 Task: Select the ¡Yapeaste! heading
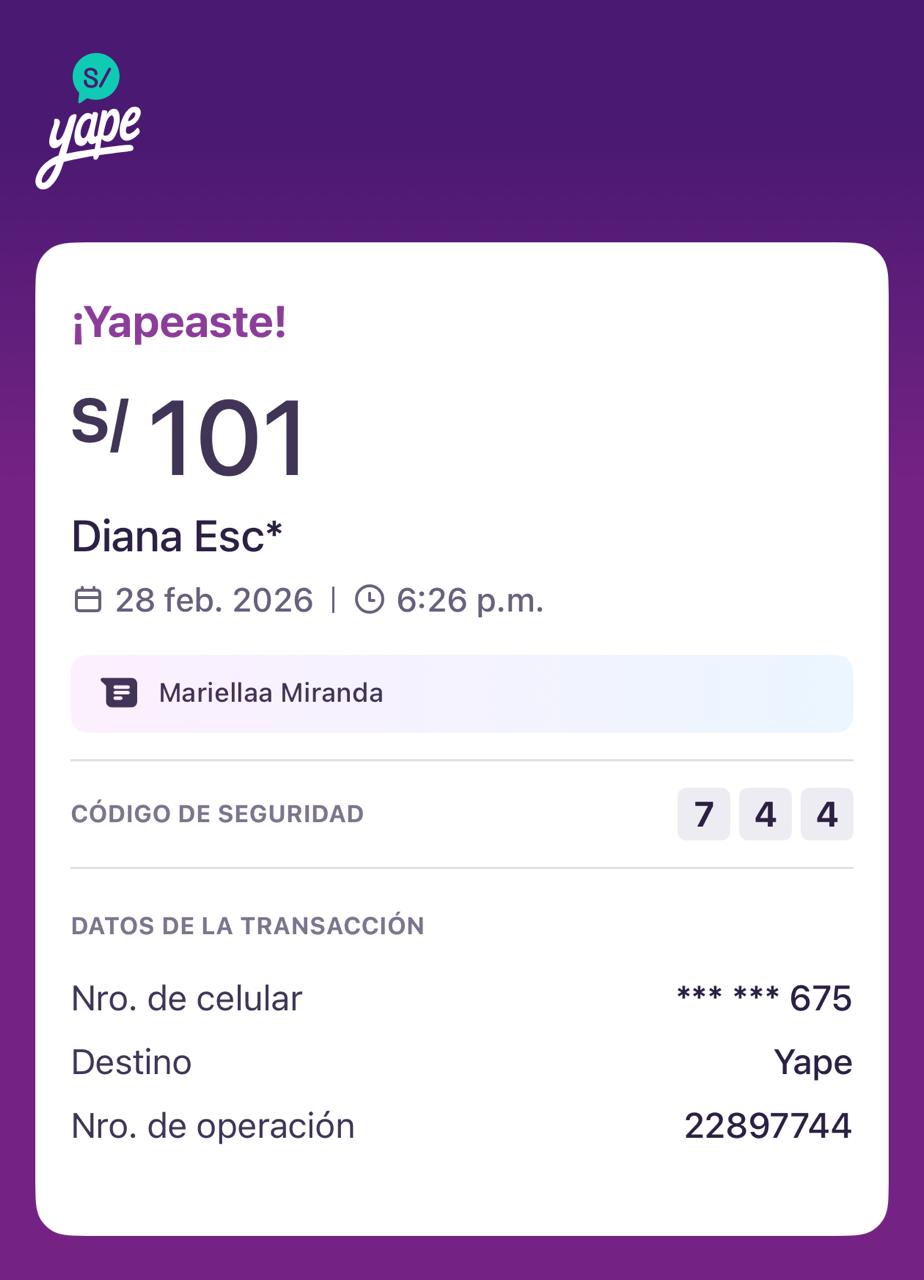pyautogui.click(x=179, y=323)
